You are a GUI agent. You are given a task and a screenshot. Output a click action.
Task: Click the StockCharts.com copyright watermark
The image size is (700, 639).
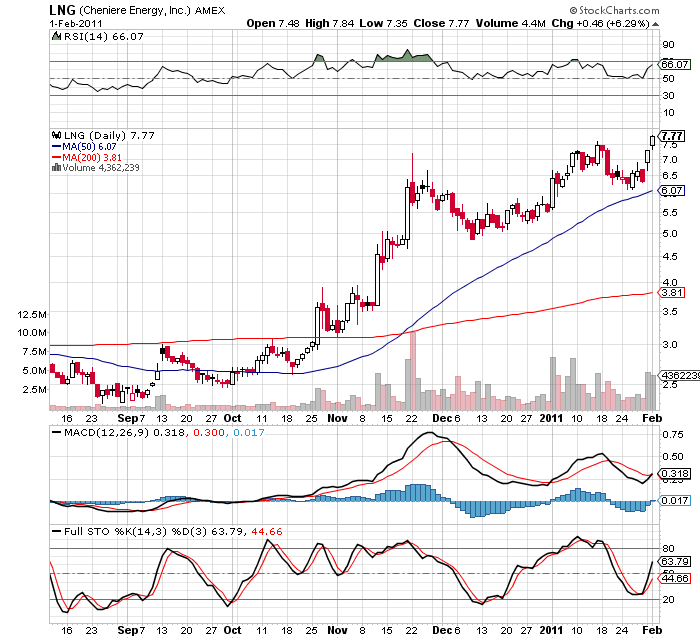click(631, 11)
